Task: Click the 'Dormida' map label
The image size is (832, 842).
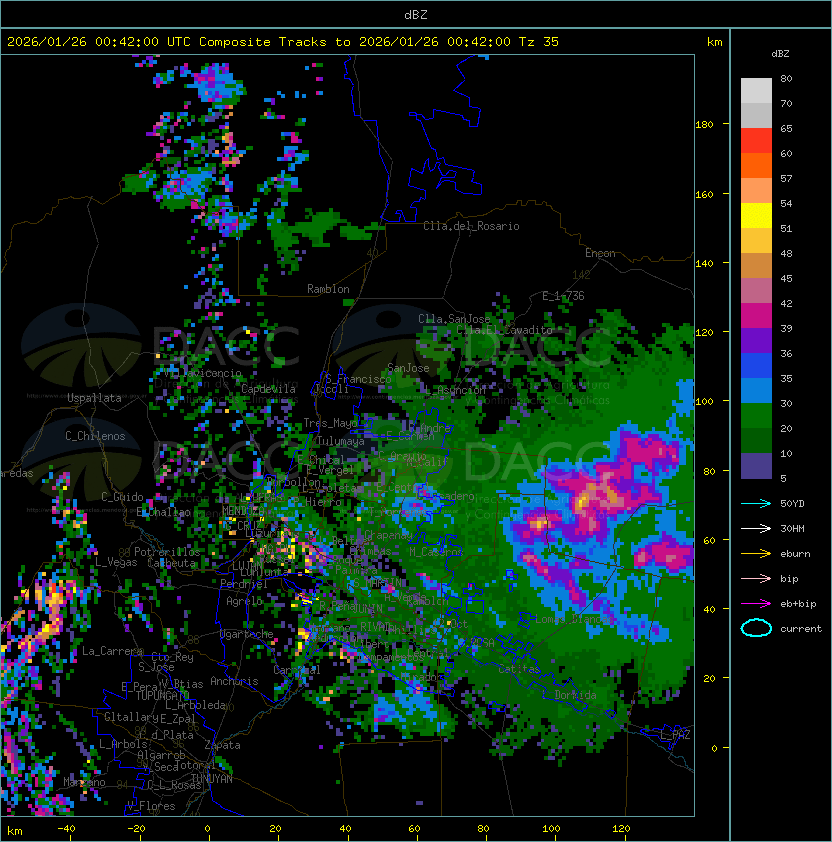Action: [x=575, y=695]
